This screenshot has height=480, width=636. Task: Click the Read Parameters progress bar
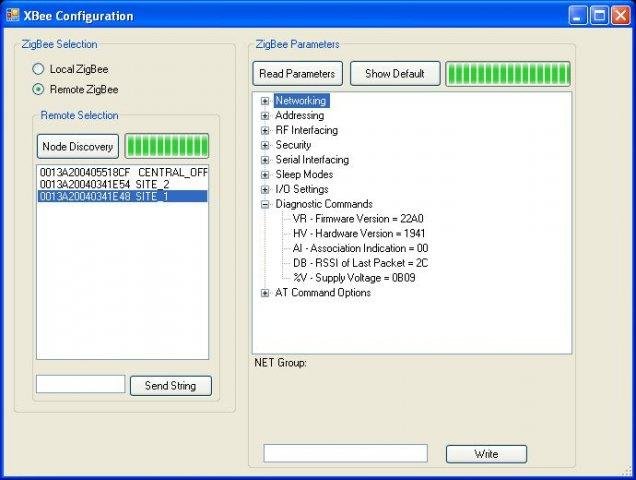click(508, 73)
